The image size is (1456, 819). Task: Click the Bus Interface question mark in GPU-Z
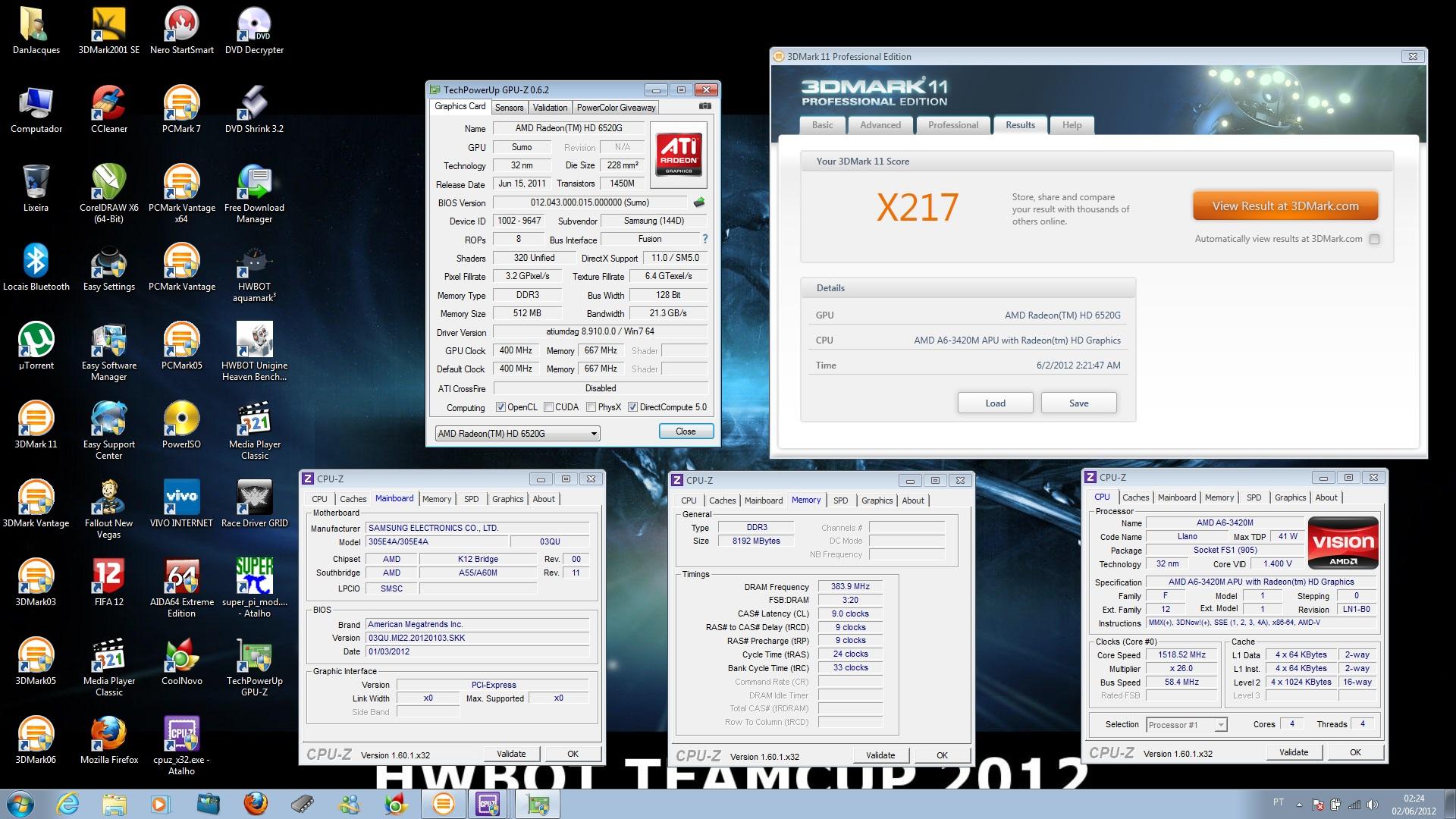pyautogui.click(x=704, y=239)
